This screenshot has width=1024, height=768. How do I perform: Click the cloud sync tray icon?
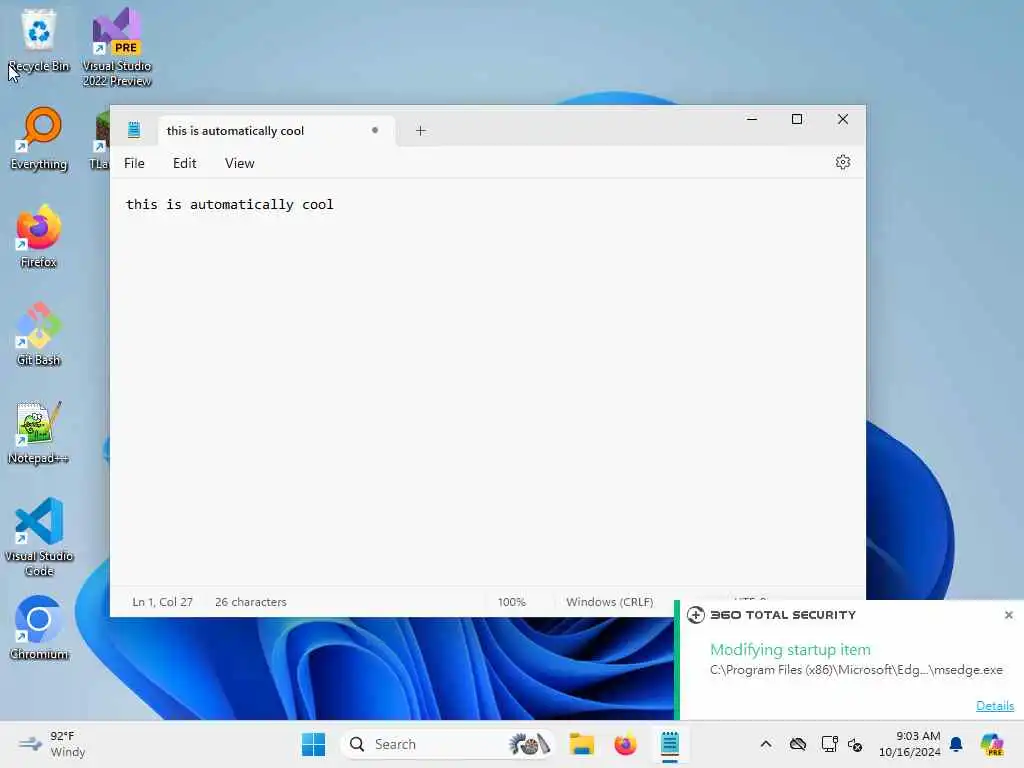[797, 744]
